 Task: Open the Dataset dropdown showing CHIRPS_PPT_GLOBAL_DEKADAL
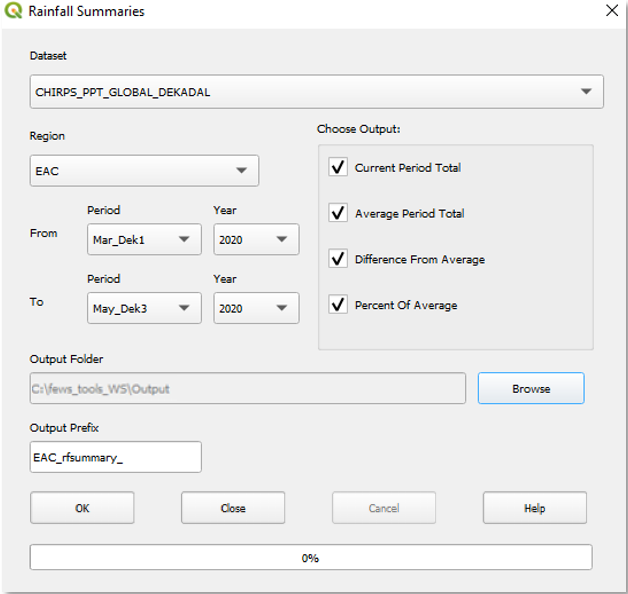pos(316,92)
